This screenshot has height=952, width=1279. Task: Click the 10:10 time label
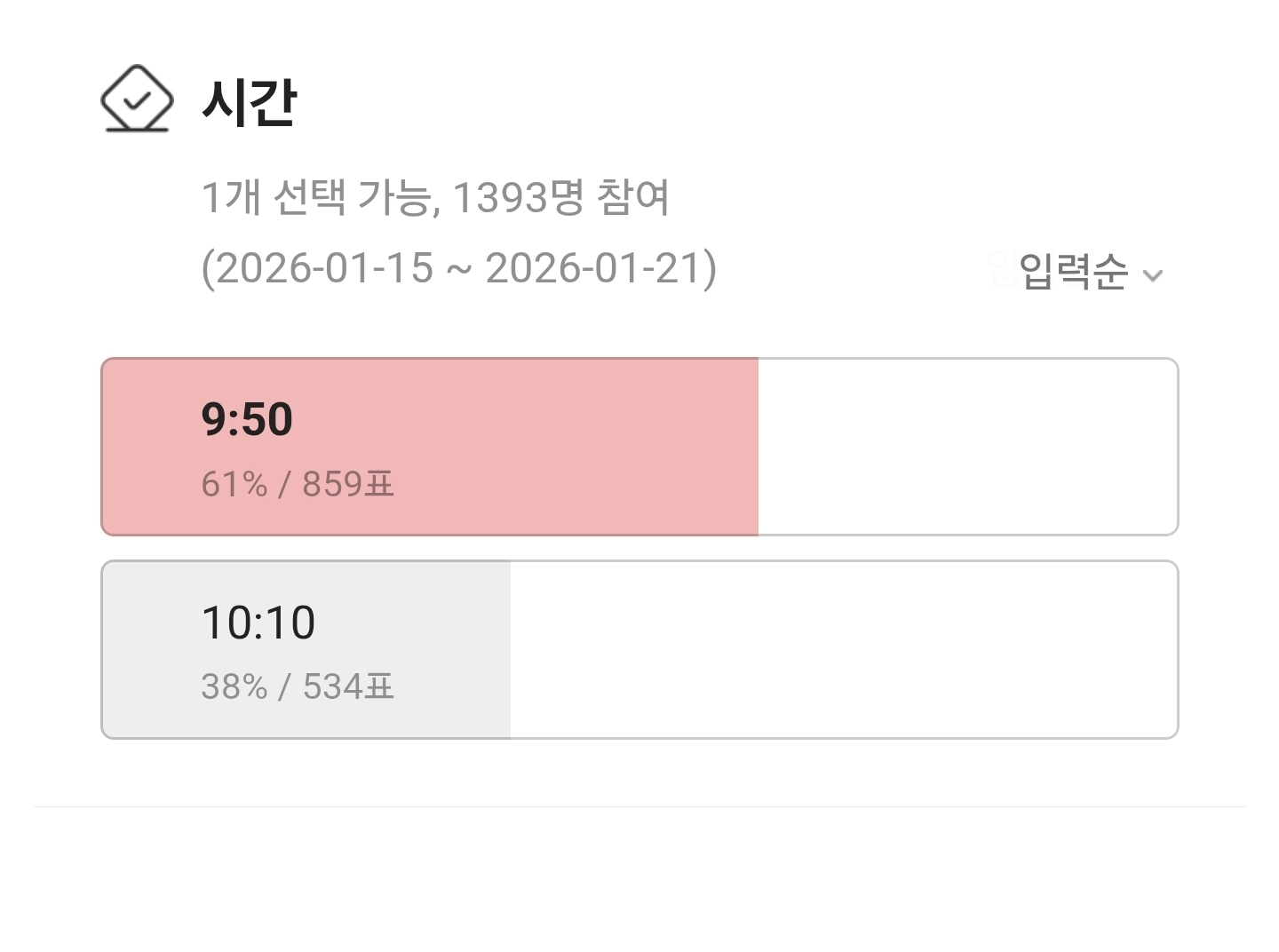click(x=258, y=623)
